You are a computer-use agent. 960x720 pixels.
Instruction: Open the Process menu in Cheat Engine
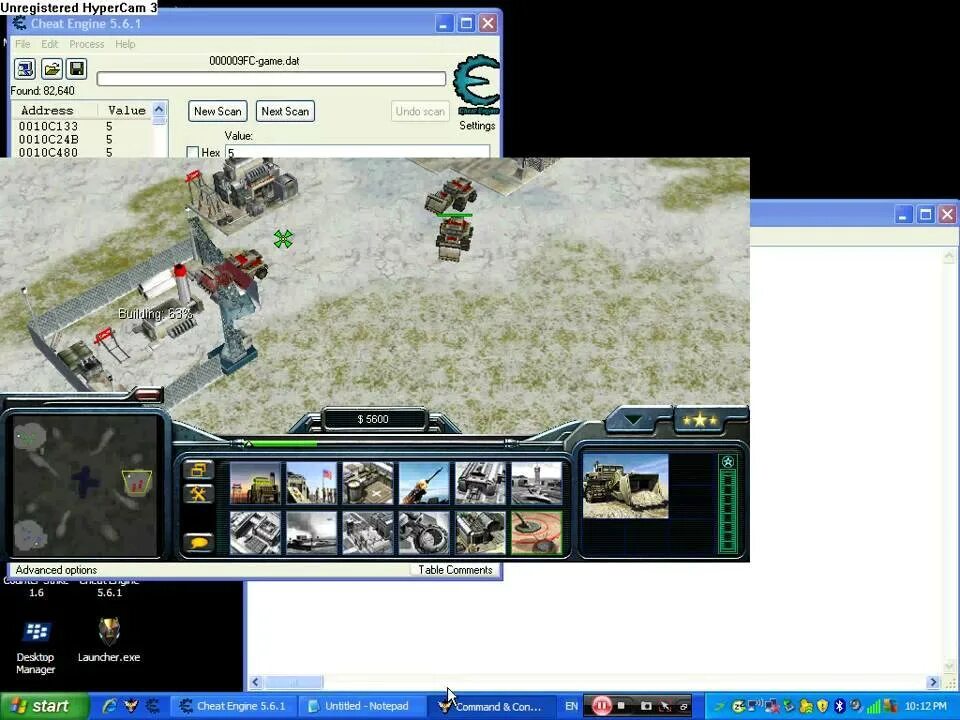(86, 44)
